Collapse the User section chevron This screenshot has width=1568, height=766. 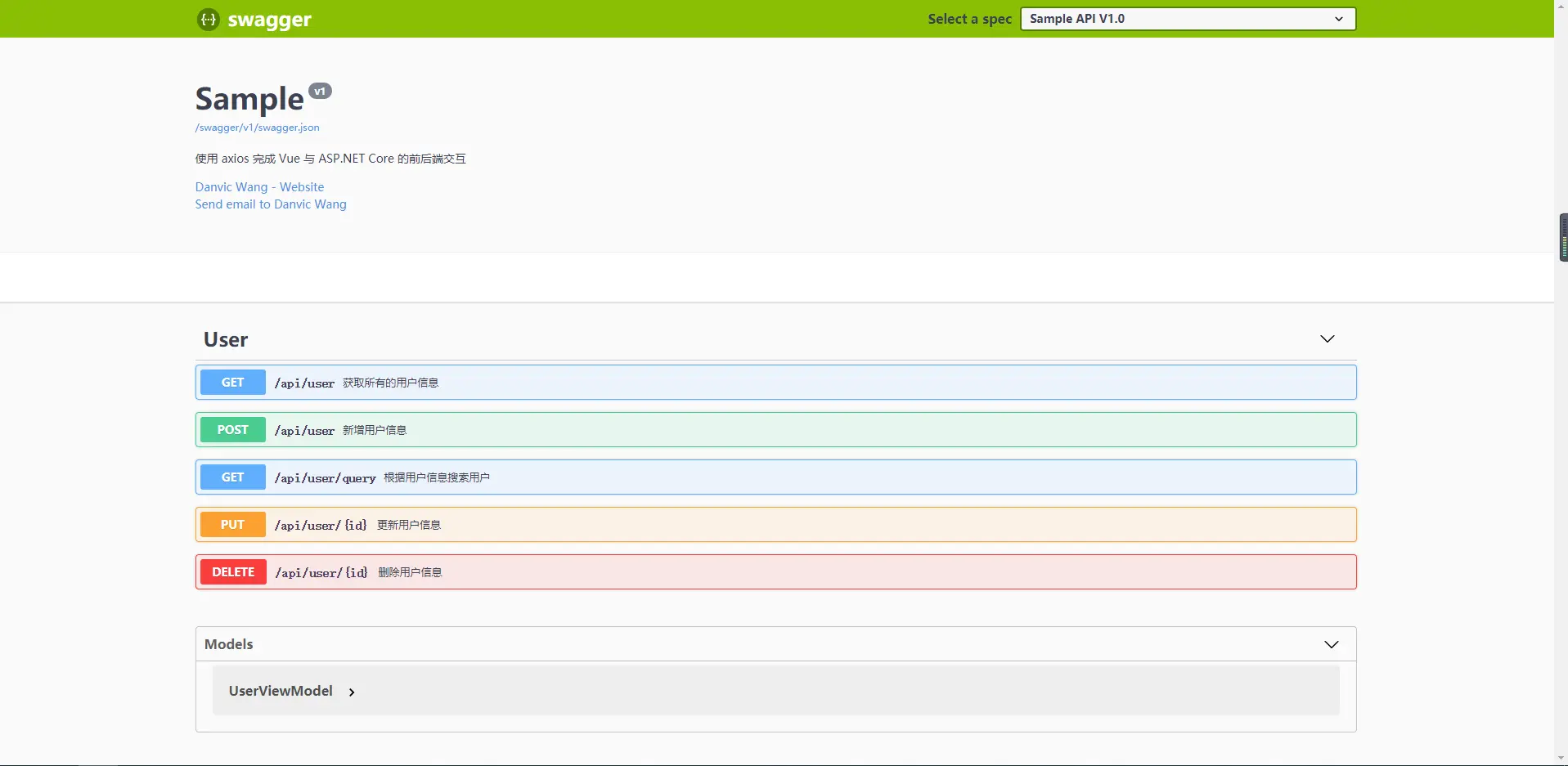tap(1327, 338)
